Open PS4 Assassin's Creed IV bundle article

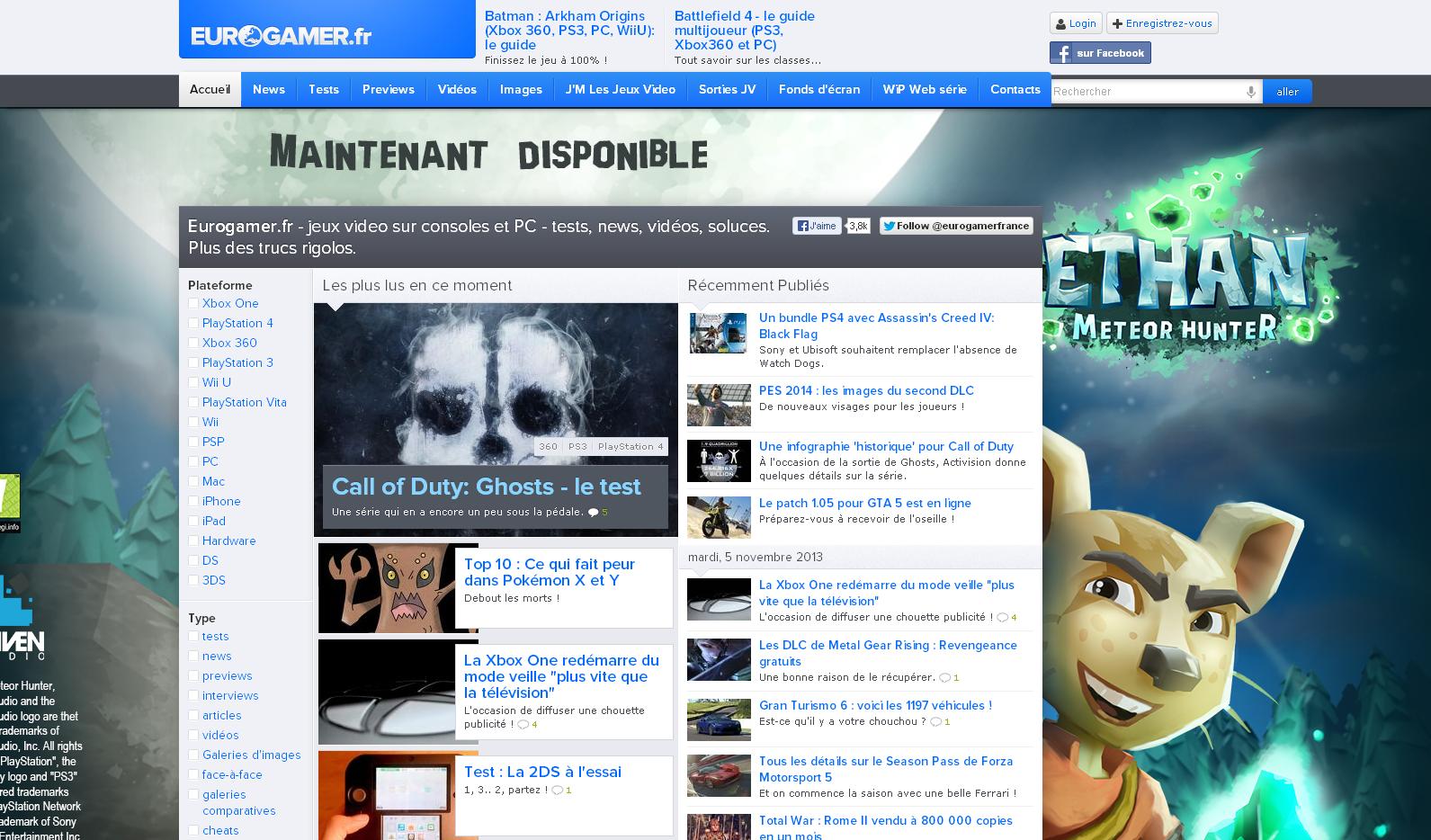tap(877, 326)
